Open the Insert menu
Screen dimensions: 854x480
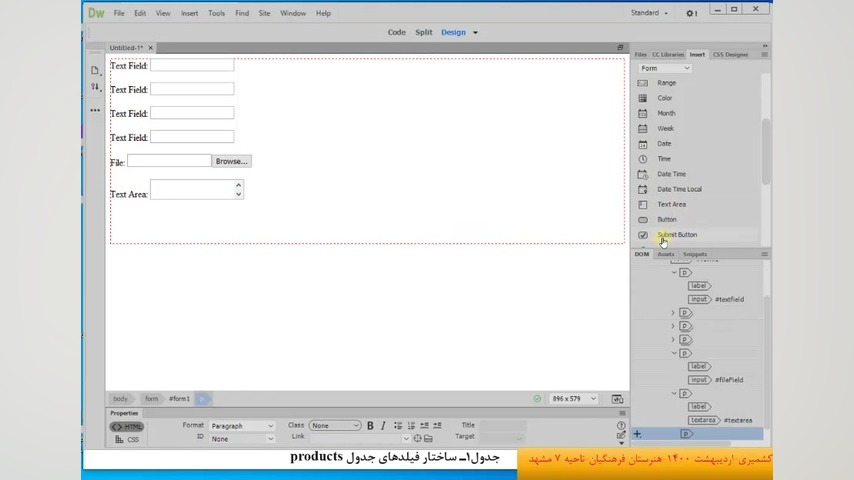pos(190,13)
